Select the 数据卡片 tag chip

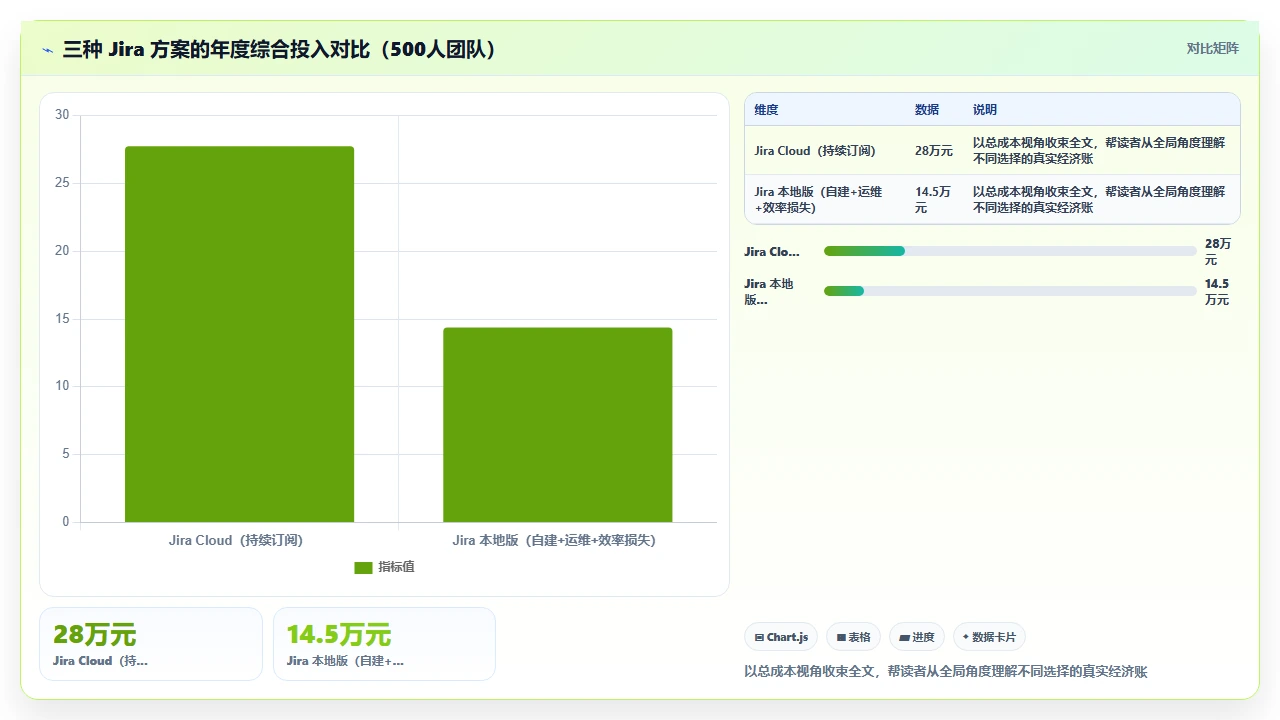[989, 637]
